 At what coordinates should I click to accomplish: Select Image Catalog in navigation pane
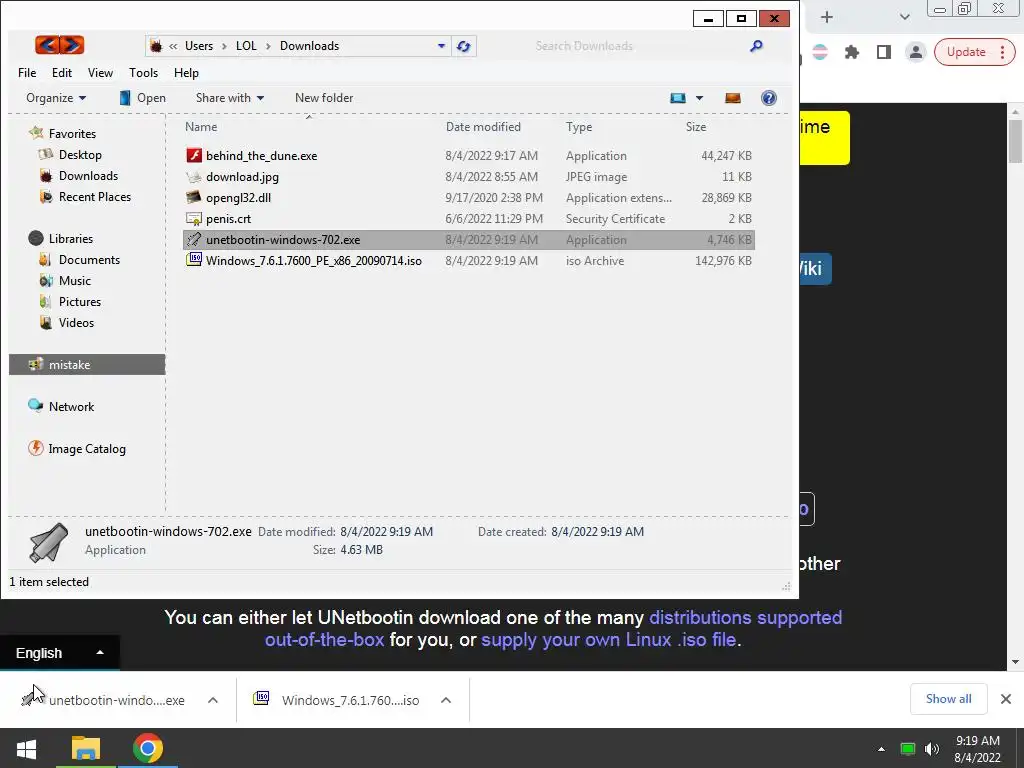point(87,449)
